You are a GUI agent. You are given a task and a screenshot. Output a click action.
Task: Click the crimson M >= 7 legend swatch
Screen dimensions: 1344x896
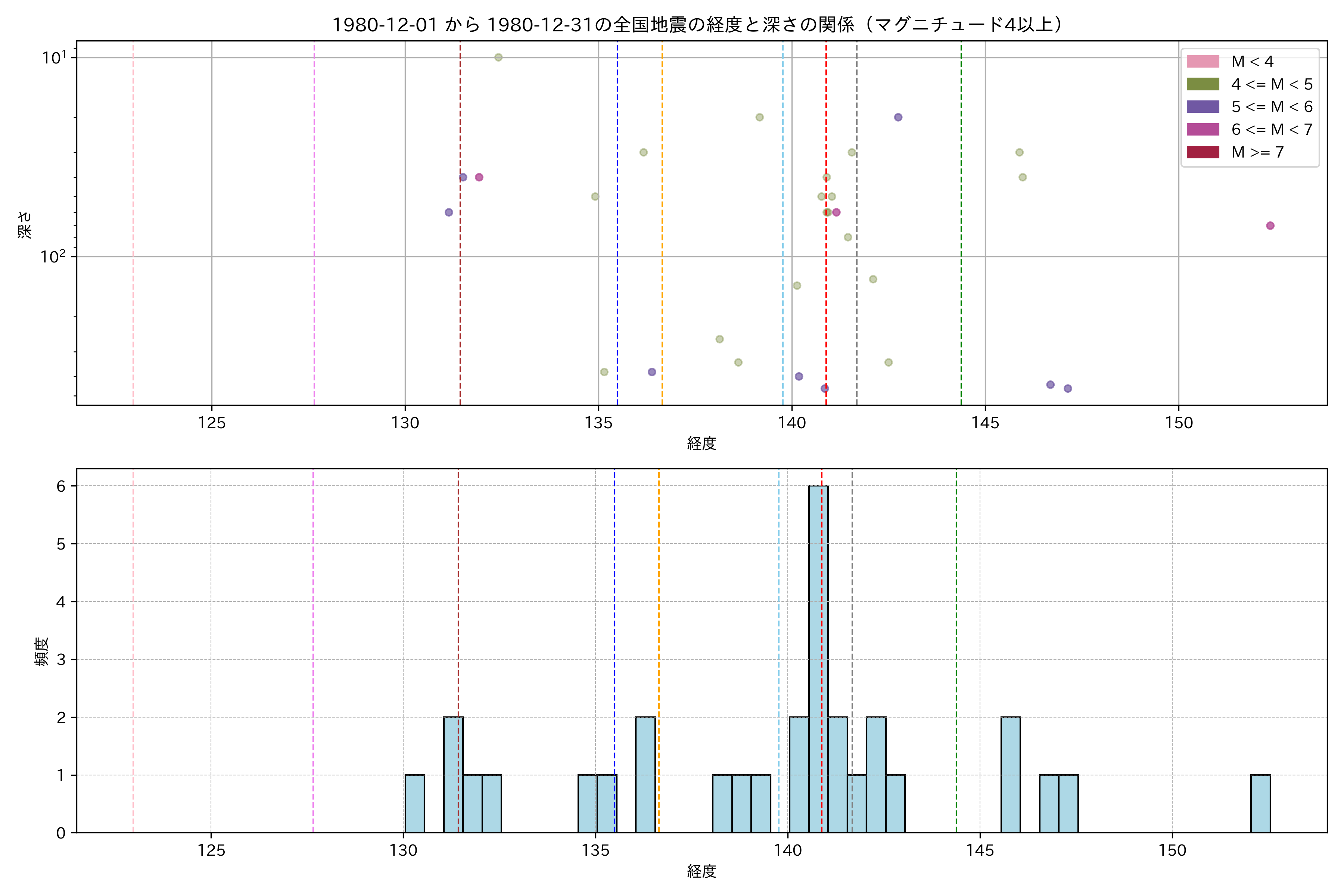1202,152
